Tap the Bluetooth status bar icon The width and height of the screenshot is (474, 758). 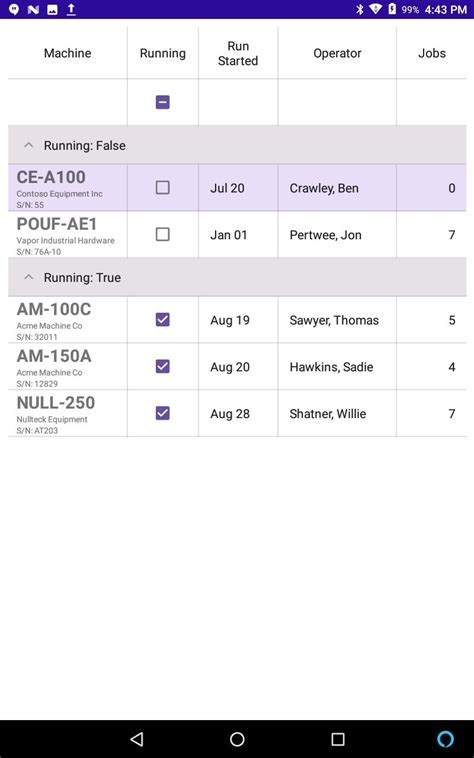359,9
